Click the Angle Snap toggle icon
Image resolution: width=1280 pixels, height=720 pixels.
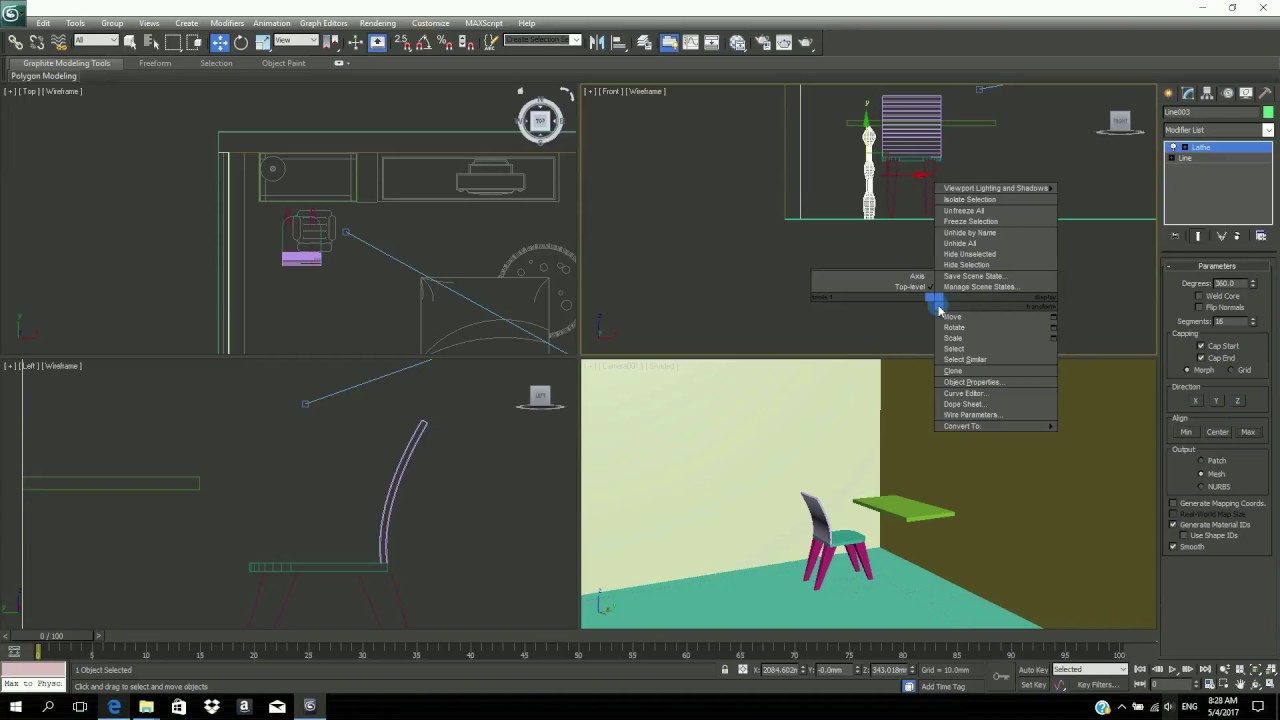[424, 42]
